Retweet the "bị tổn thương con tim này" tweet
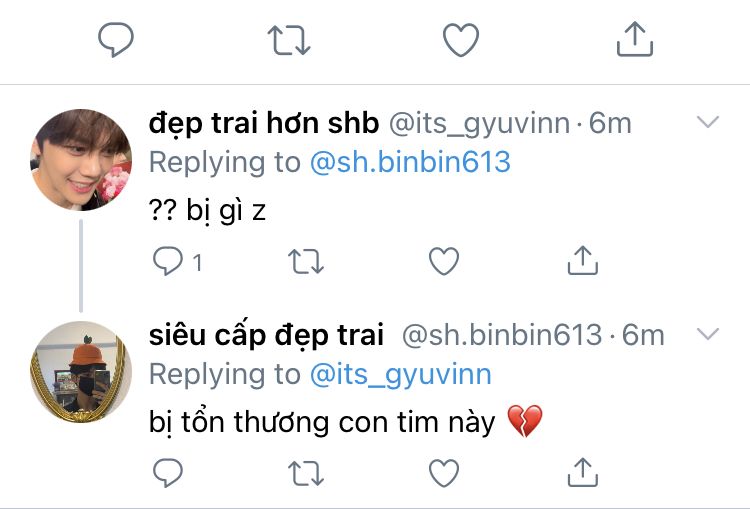Image resolution: width=750 pixels, height=509 pixels. pyautogui.click(x=306, y=473)
